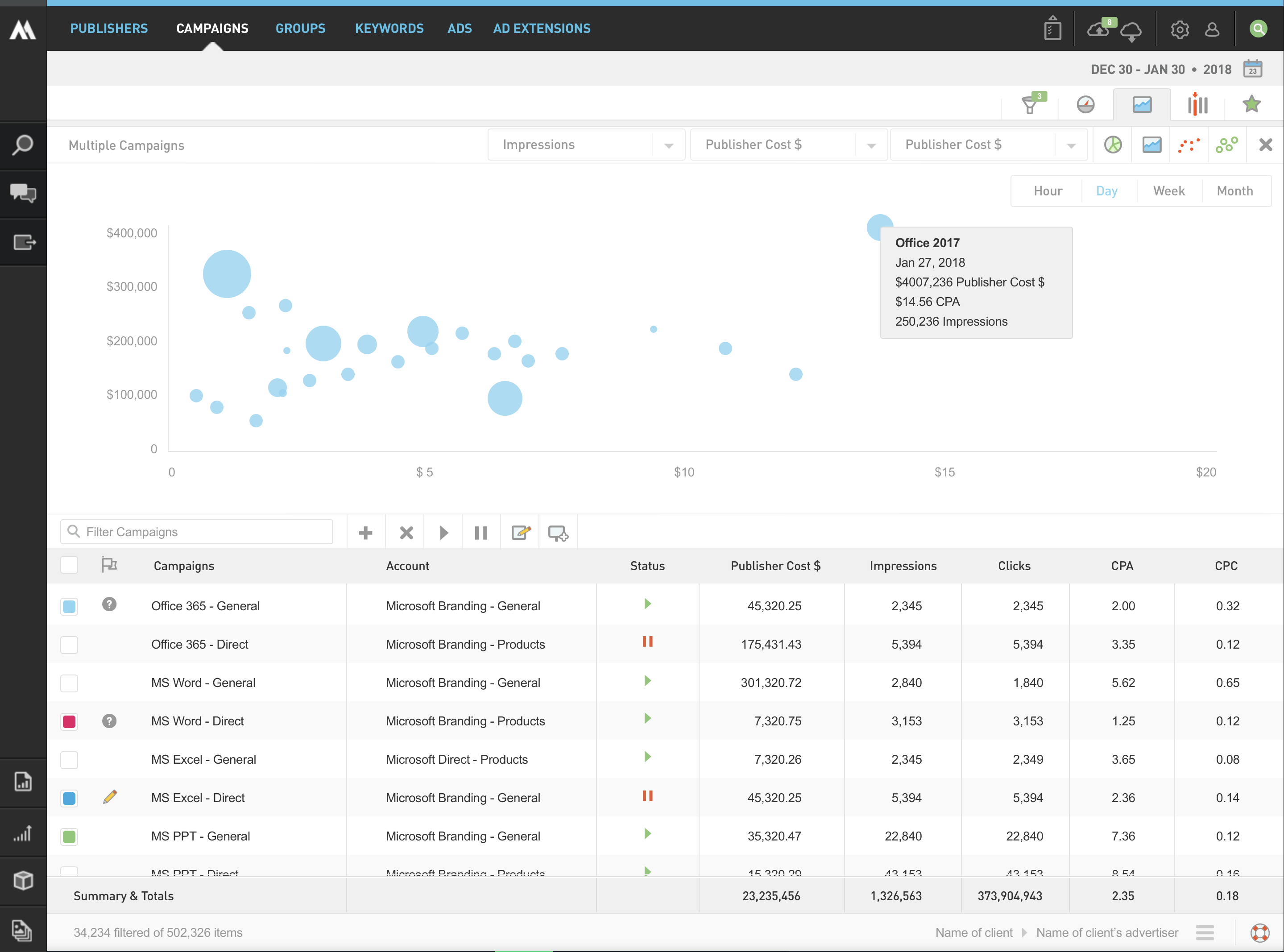The image size is (1284, 952).
Task: Open the Ad Extensions tab
Action: (541, 28)
